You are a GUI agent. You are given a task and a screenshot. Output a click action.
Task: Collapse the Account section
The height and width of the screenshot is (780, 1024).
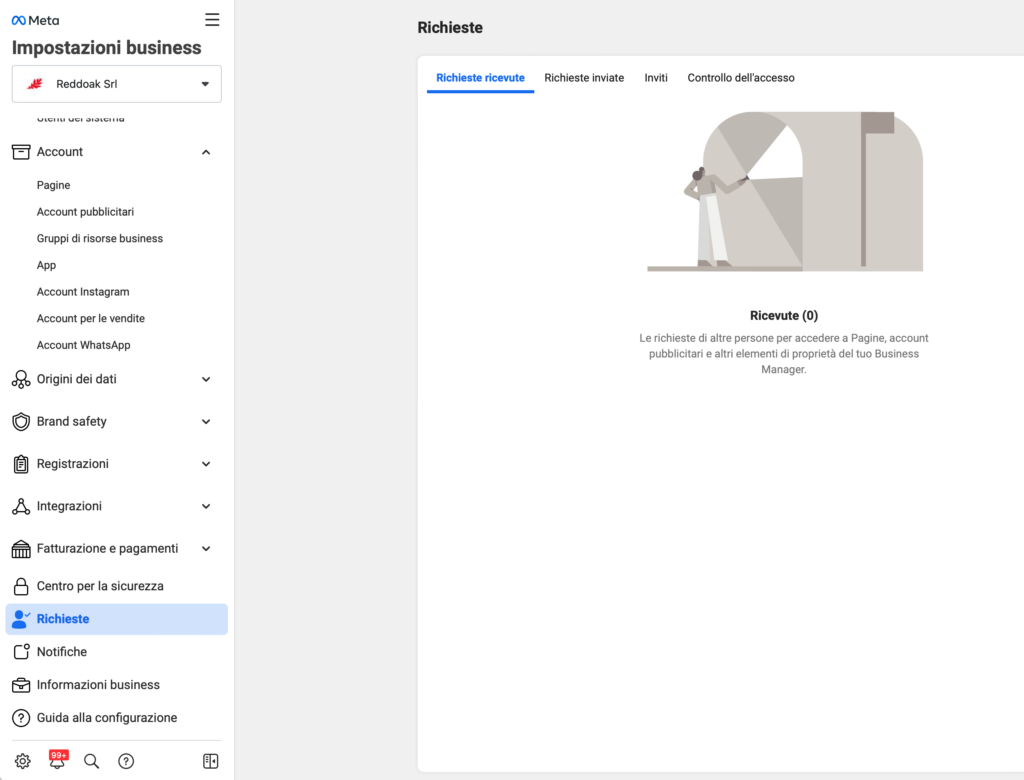(x=206, y=152)
